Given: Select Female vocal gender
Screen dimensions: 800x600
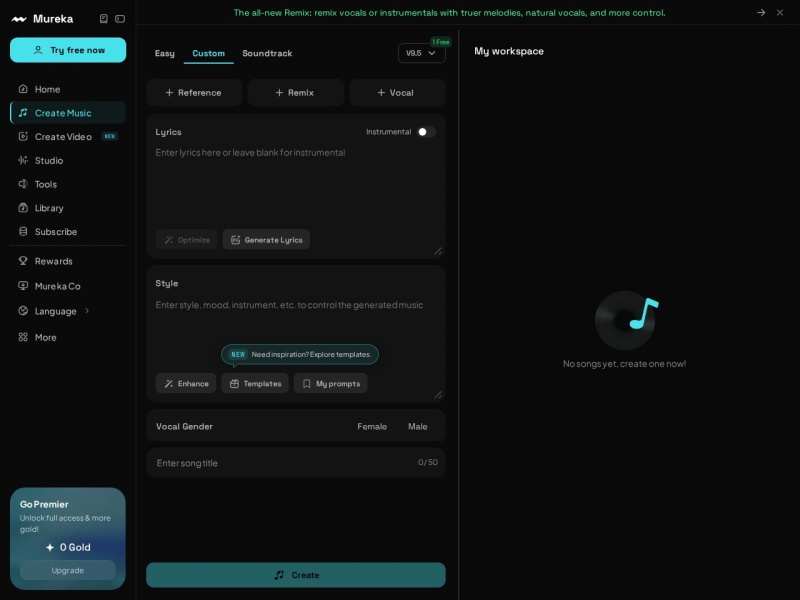Looking at the screenshot, I should pos(372,426).
